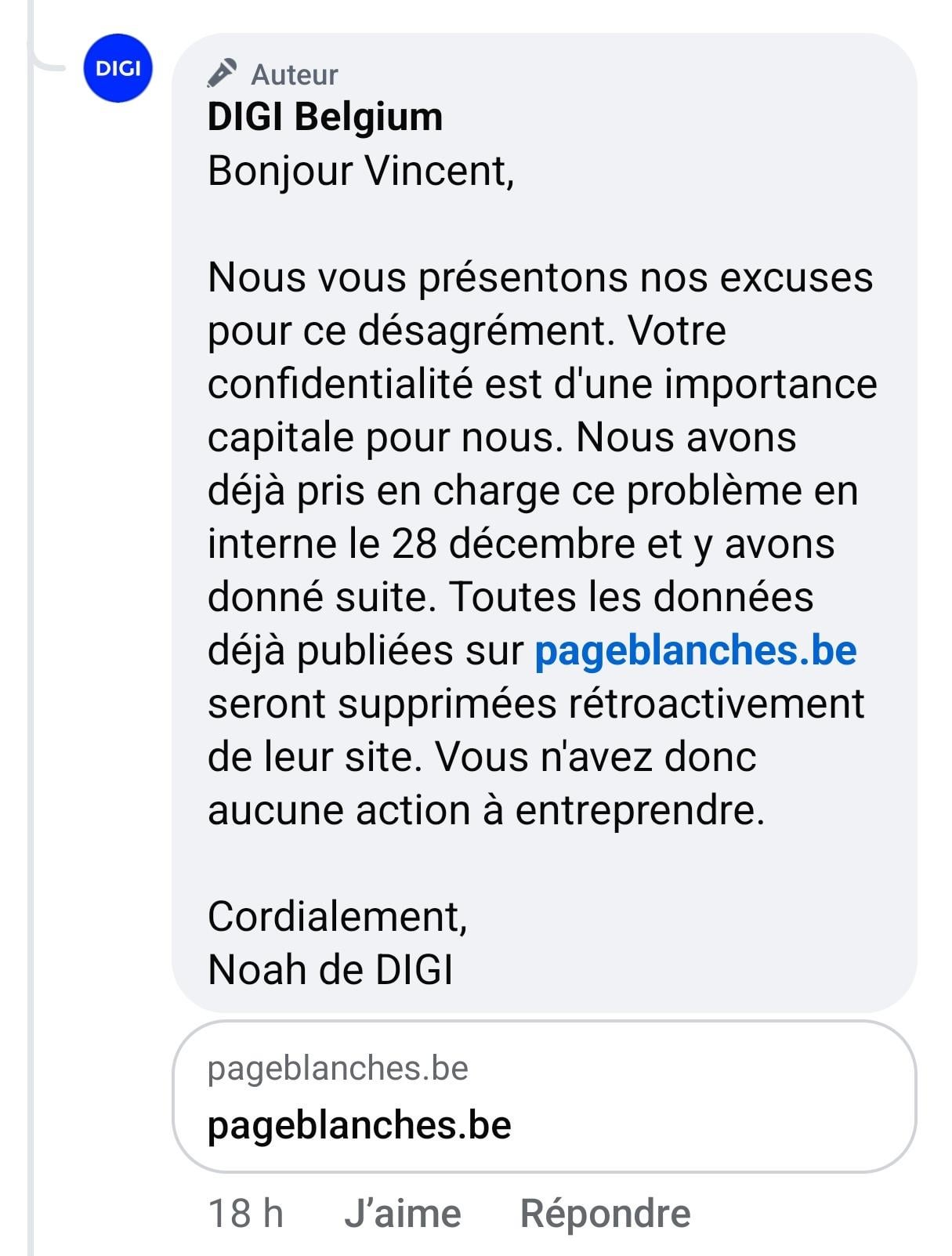Tap the seront supprimées rétroactivement line
The width and height of the screenshot is (952, 1256).
coord(536,704)
